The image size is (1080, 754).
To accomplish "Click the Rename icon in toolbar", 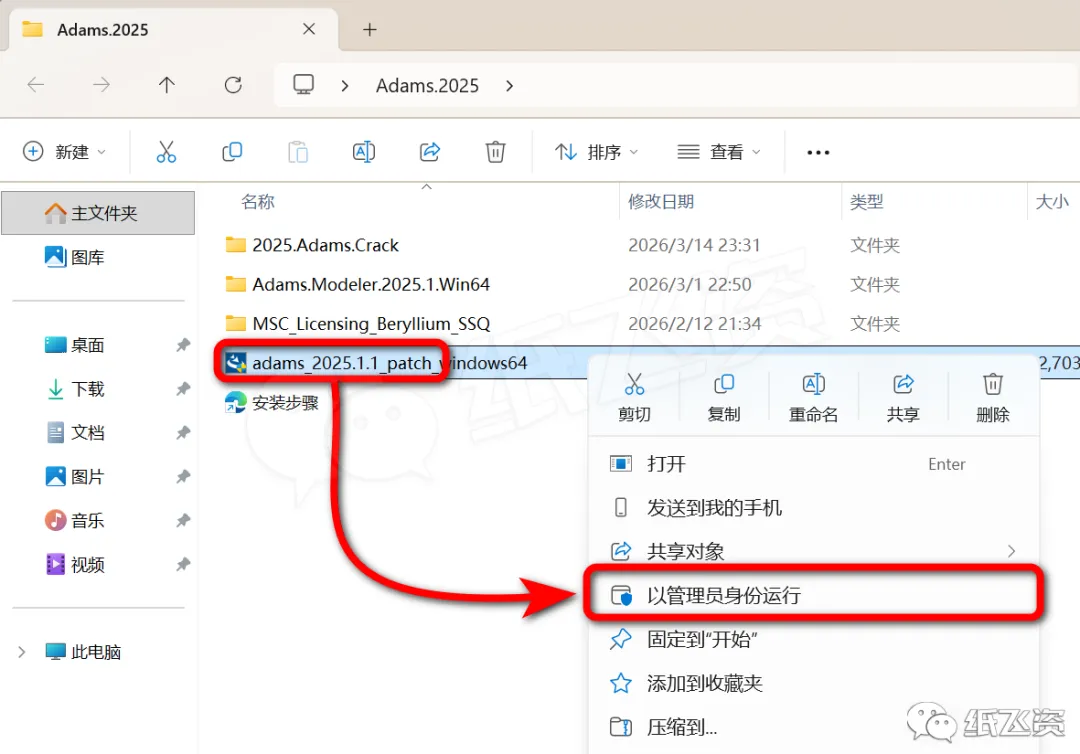I will 364,151.
